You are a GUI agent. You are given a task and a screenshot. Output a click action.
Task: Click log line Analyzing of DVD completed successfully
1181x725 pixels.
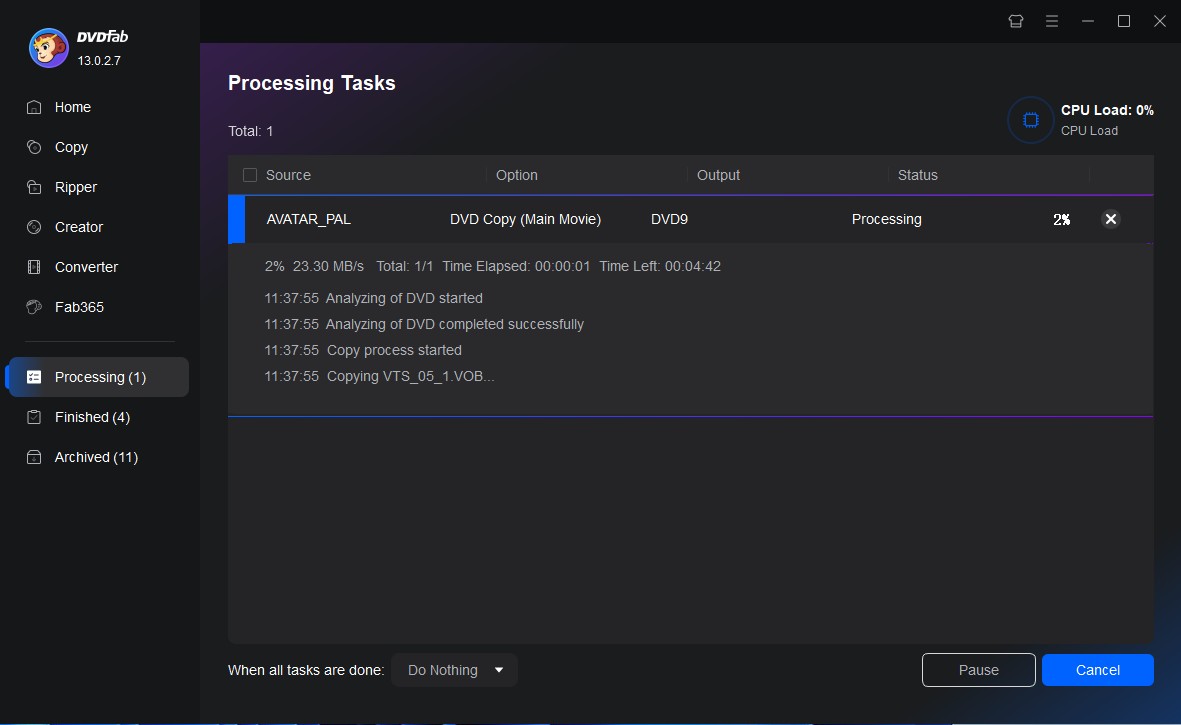coord(424,324)
